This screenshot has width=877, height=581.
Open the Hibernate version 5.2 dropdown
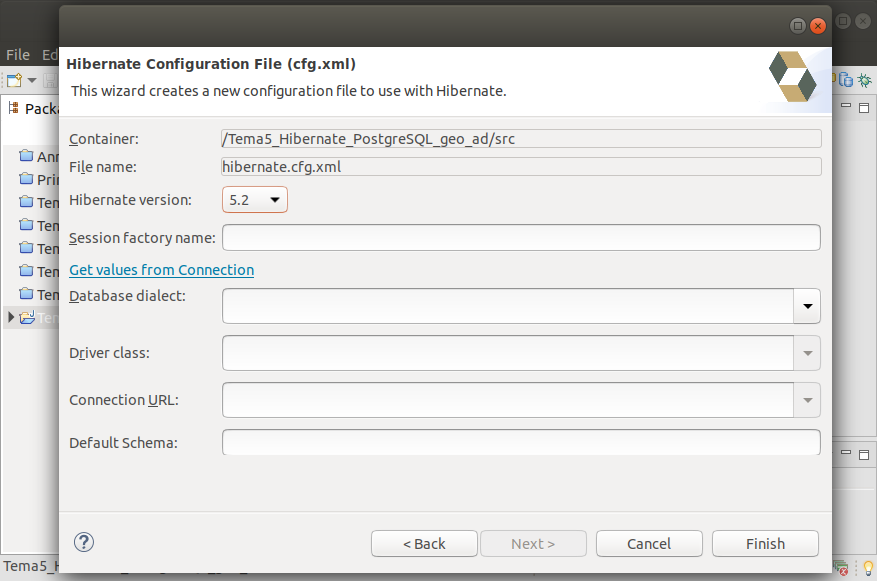pos(254,200)
